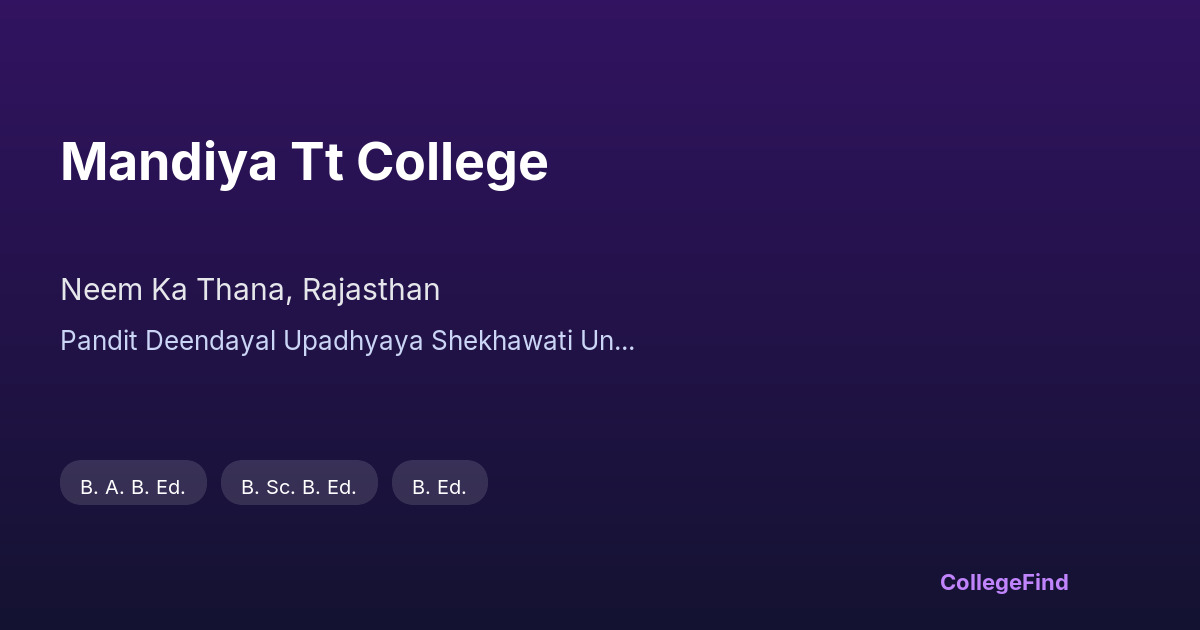This screenshot has width=1200, height=630.
Task: Click the Neem Ka Thana, Rajasthan location line
Action: [250, 290]
